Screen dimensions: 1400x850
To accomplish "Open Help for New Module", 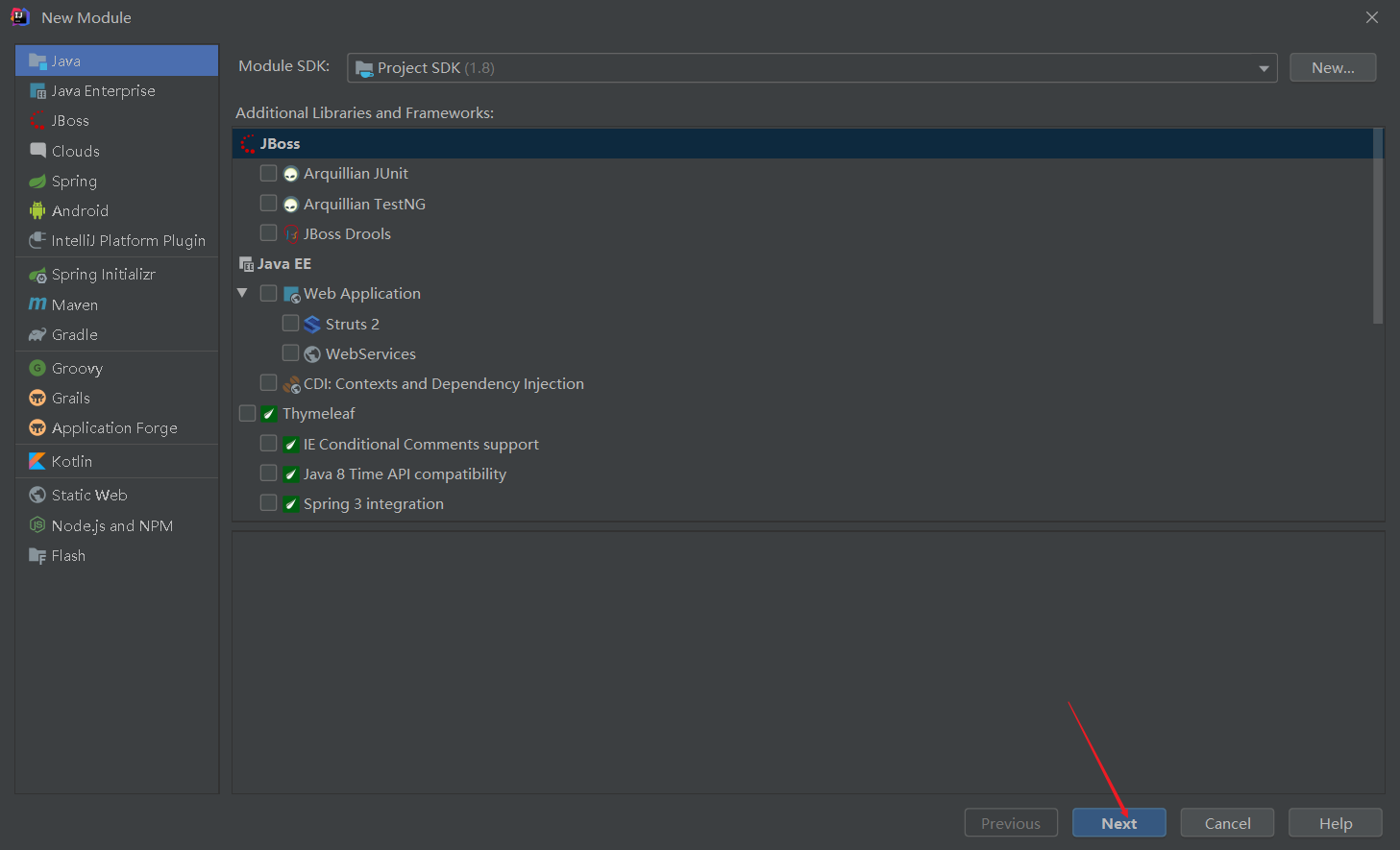I will click(x=1336, y=823).
